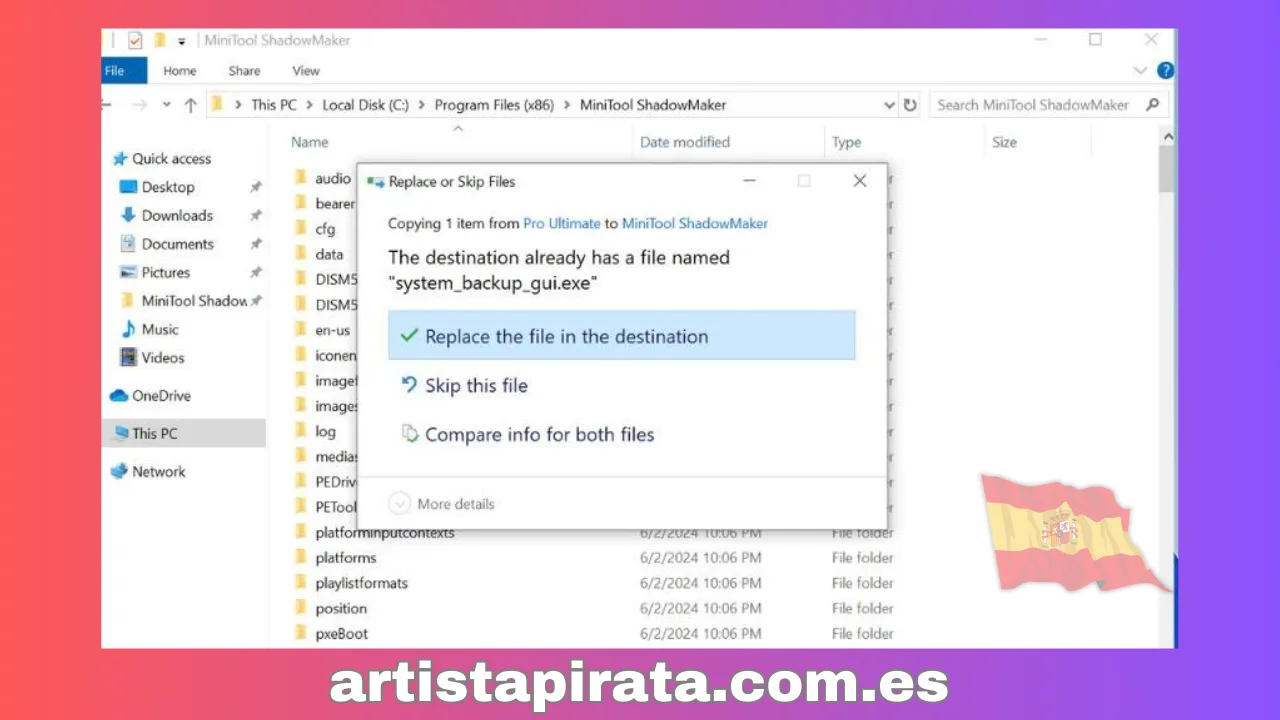This screenshot has width=1280, height=720.
Task: Sort by the Date modified column header
Action: tap(685, 142)
